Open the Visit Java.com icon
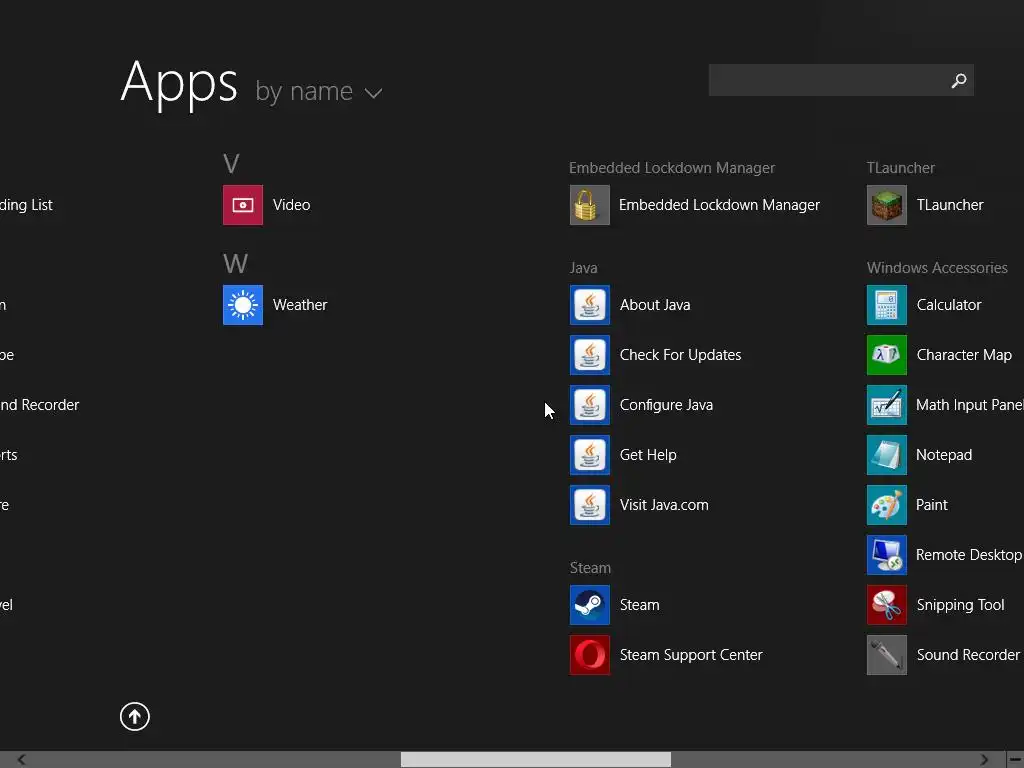1024x768 pixels. pos(590,505)
